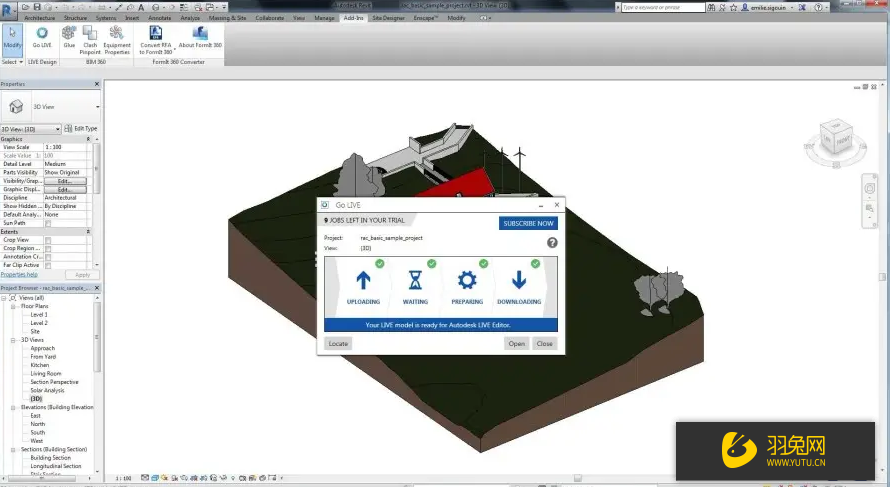Screen dimensions: 893x487
Task: Open the Site Designer ribbon tab
Action: (388, 18)
